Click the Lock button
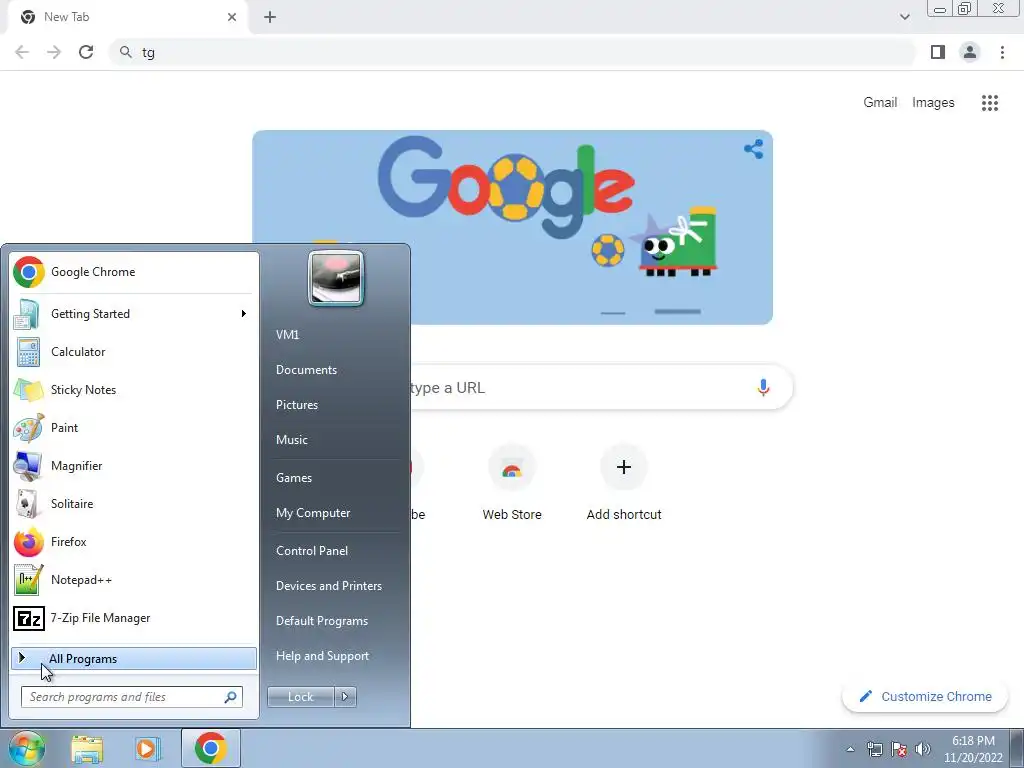1024x768 pixels. point(301,697)
